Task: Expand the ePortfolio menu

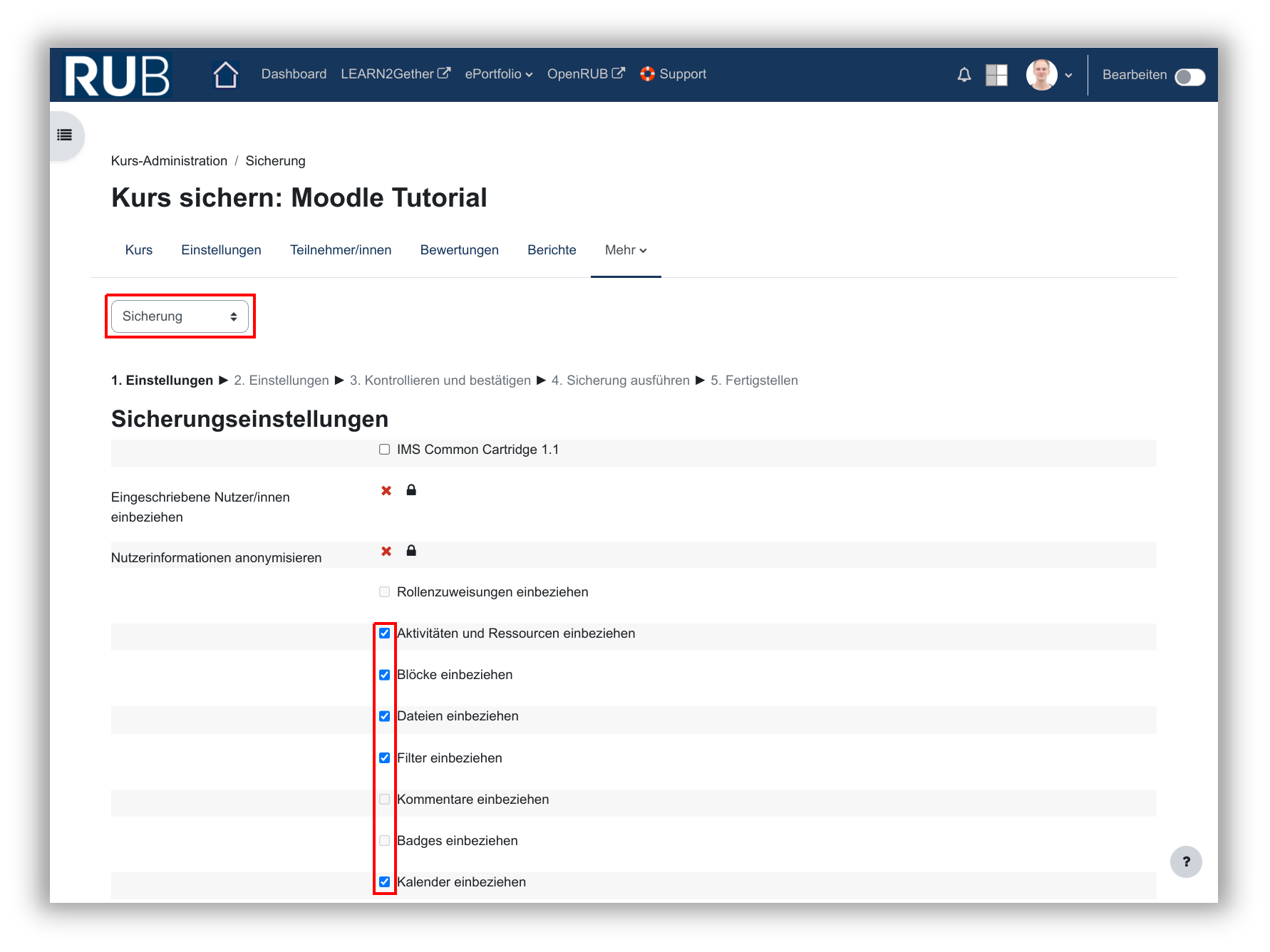Action: (x=498, y=74)
